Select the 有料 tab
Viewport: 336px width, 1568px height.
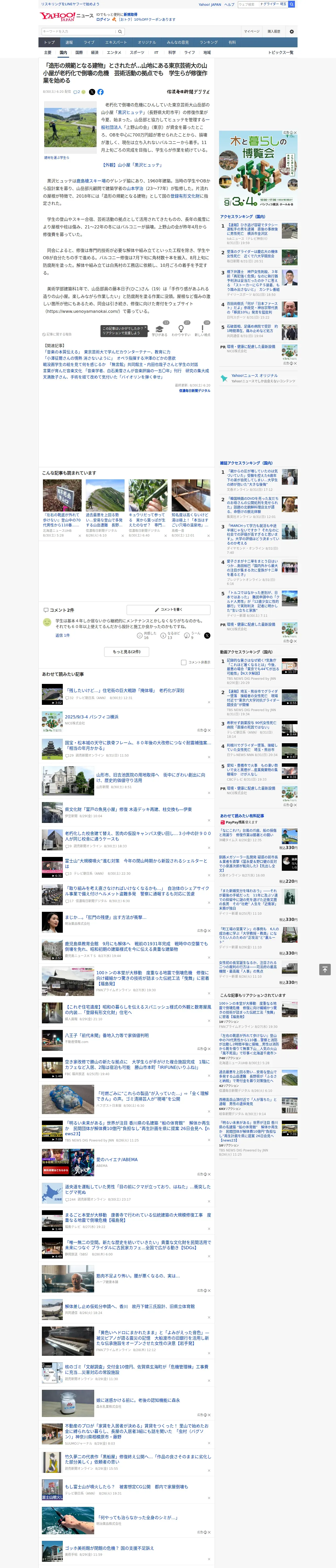[x=232, y=43]
